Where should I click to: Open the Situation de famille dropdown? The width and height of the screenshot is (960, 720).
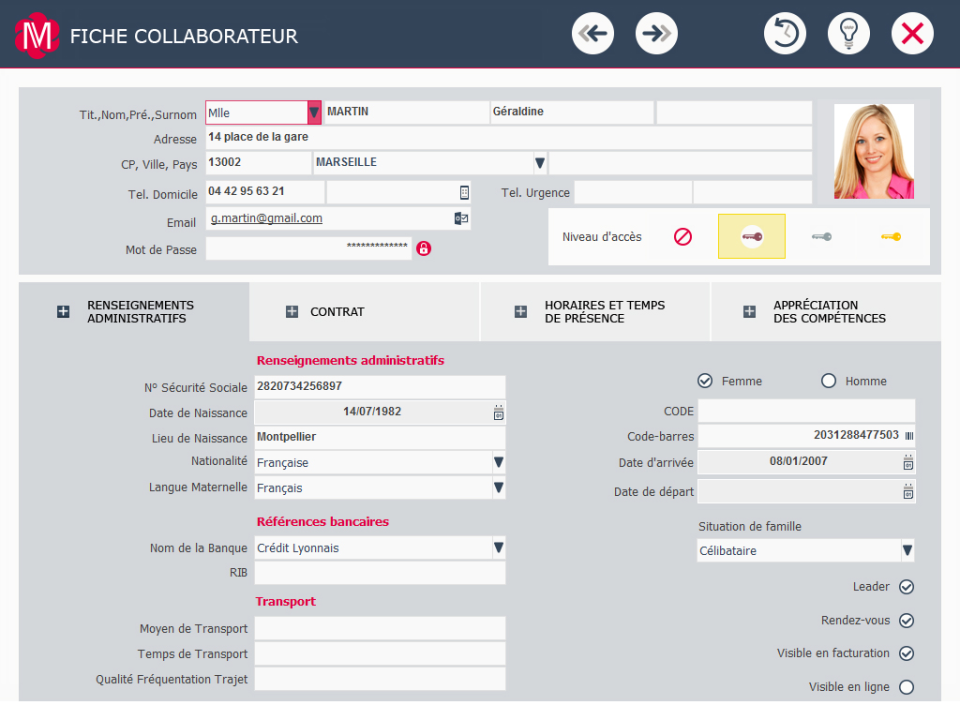[907, 551]
